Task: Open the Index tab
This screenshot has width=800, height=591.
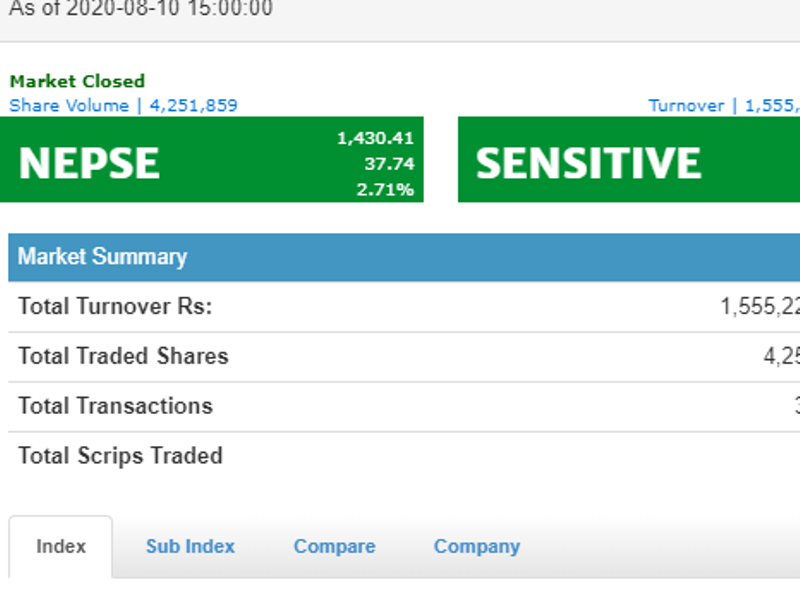Action: coord(61,547)
